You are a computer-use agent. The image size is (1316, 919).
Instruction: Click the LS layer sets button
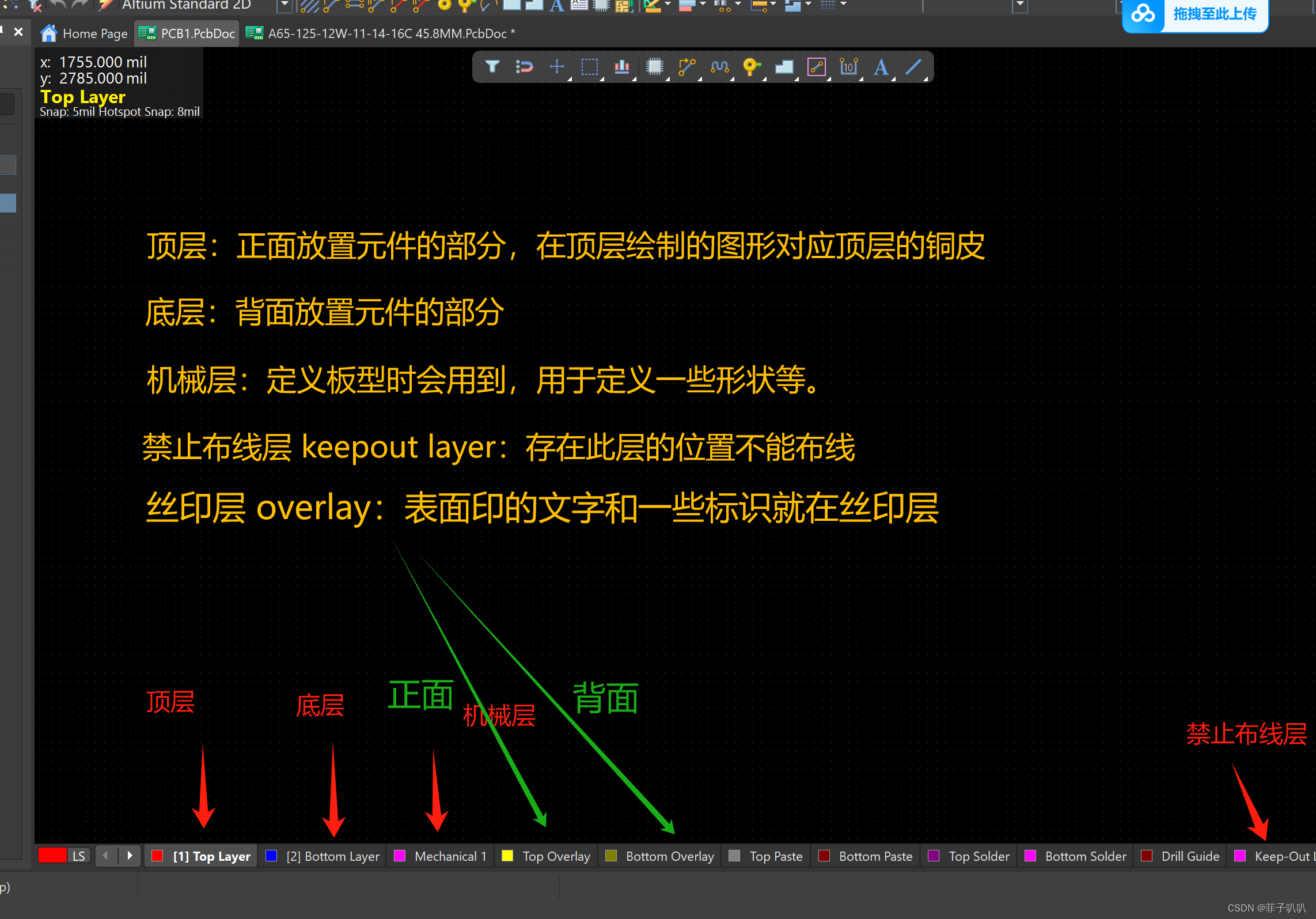pos(79,856)
